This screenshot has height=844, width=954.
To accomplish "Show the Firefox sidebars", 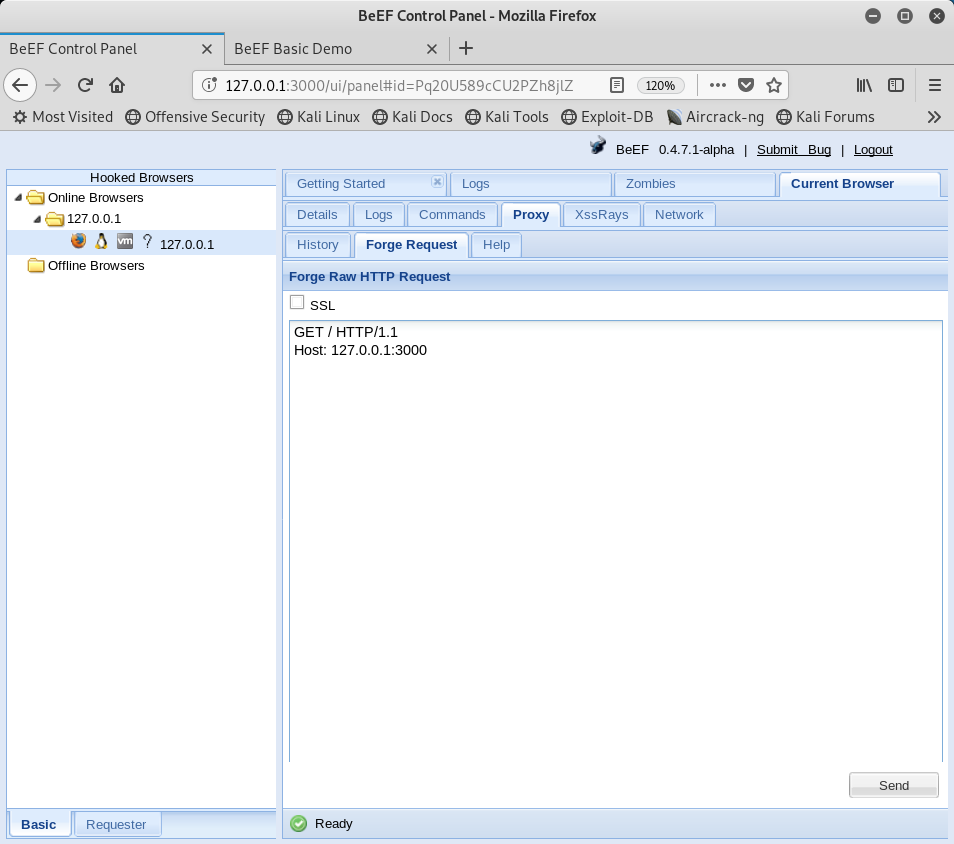I will [896, 85].
